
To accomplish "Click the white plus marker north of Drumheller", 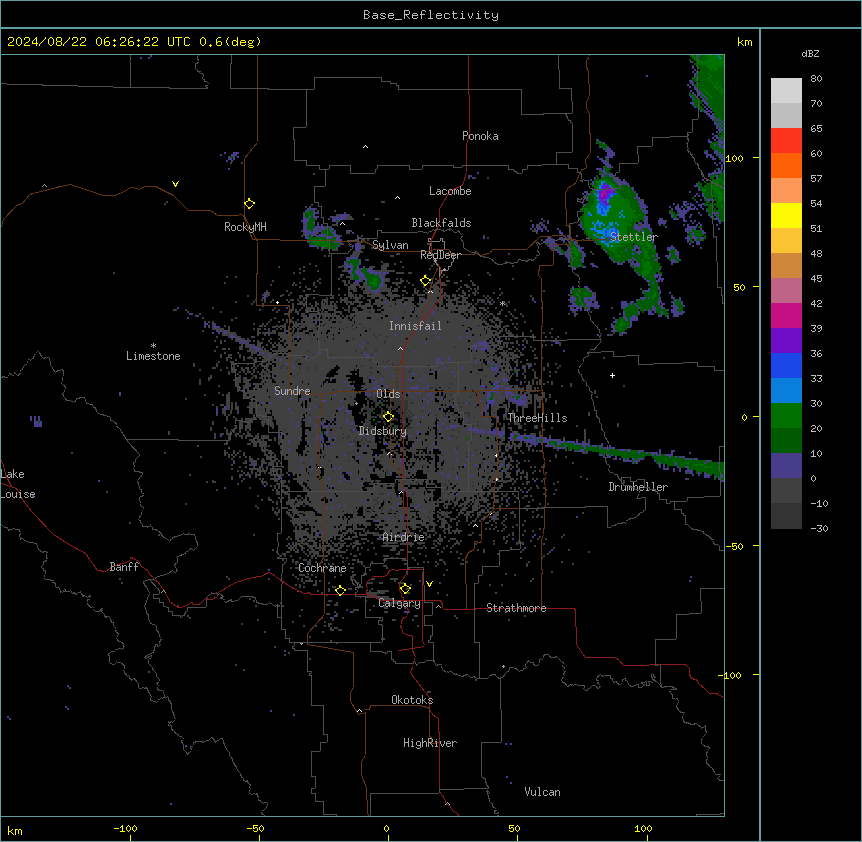I will point(612,375).
